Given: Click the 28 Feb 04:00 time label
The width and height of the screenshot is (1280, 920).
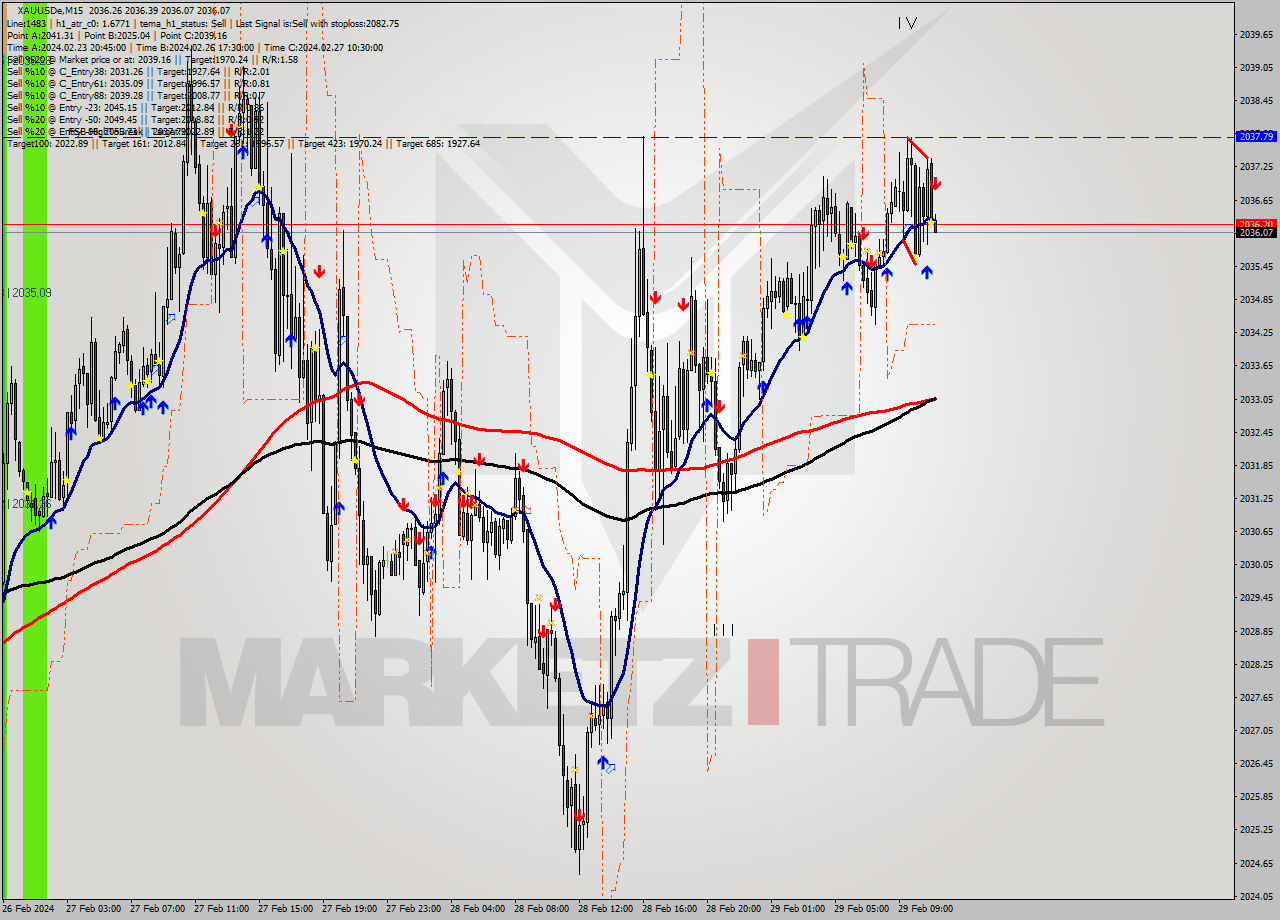Looking at the screenshot, I should pyautogui.click(x=477, y=909).
